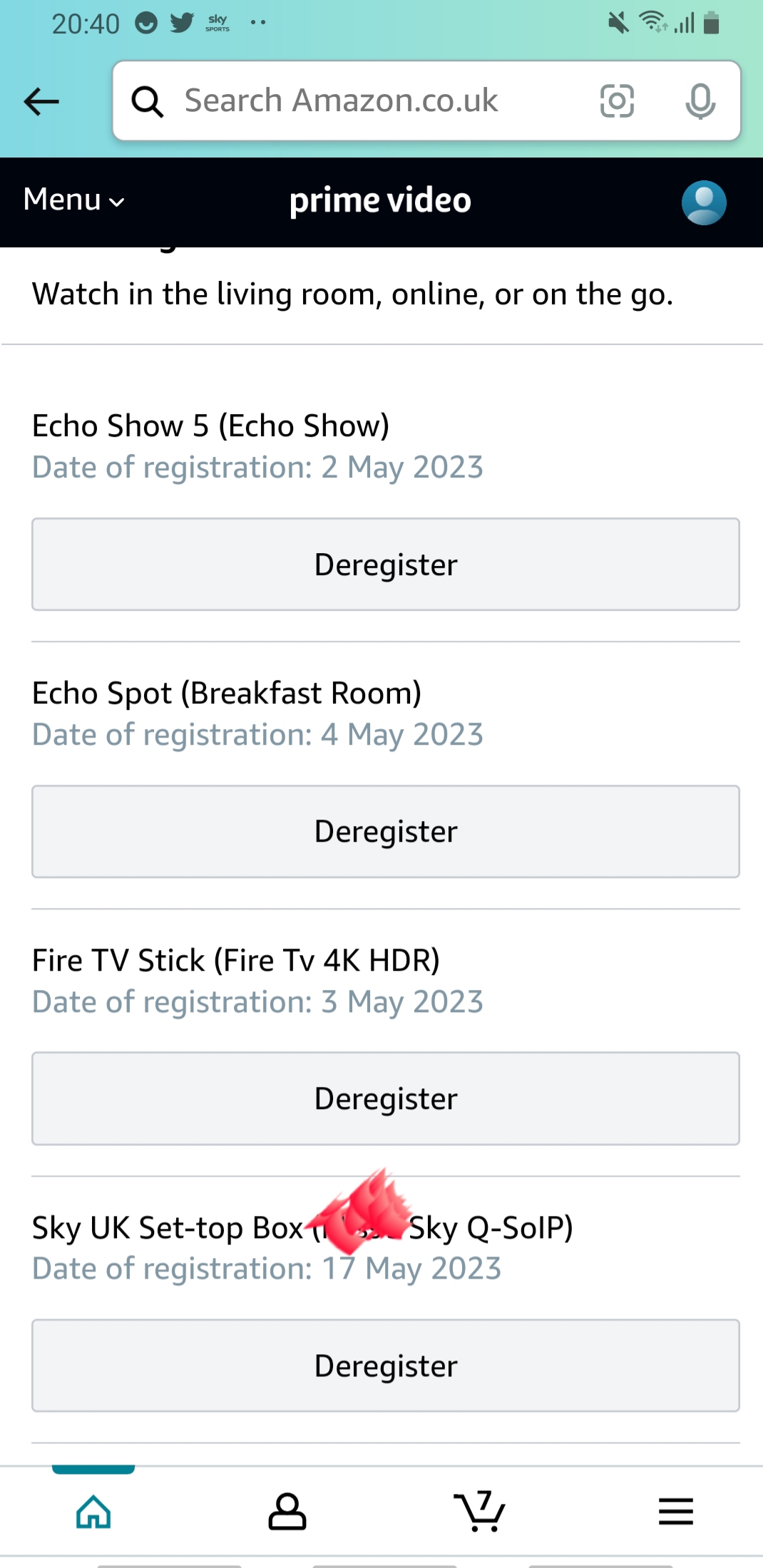The image size is (763, 1568).
Task: Tap the back arrow icon
Action: click(x=41, y=101)
